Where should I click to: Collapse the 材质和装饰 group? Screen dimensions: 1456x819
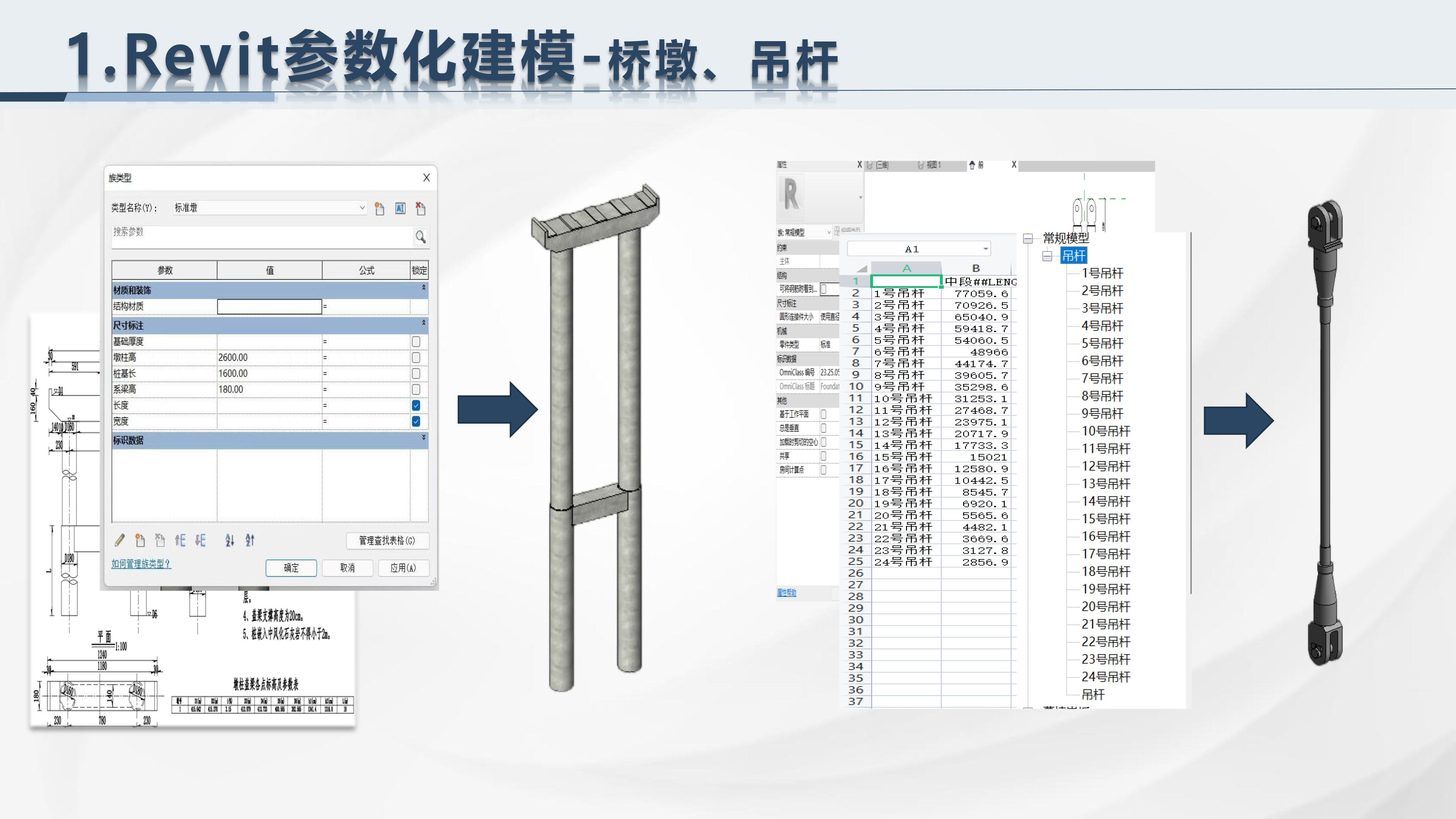(423, 288)
